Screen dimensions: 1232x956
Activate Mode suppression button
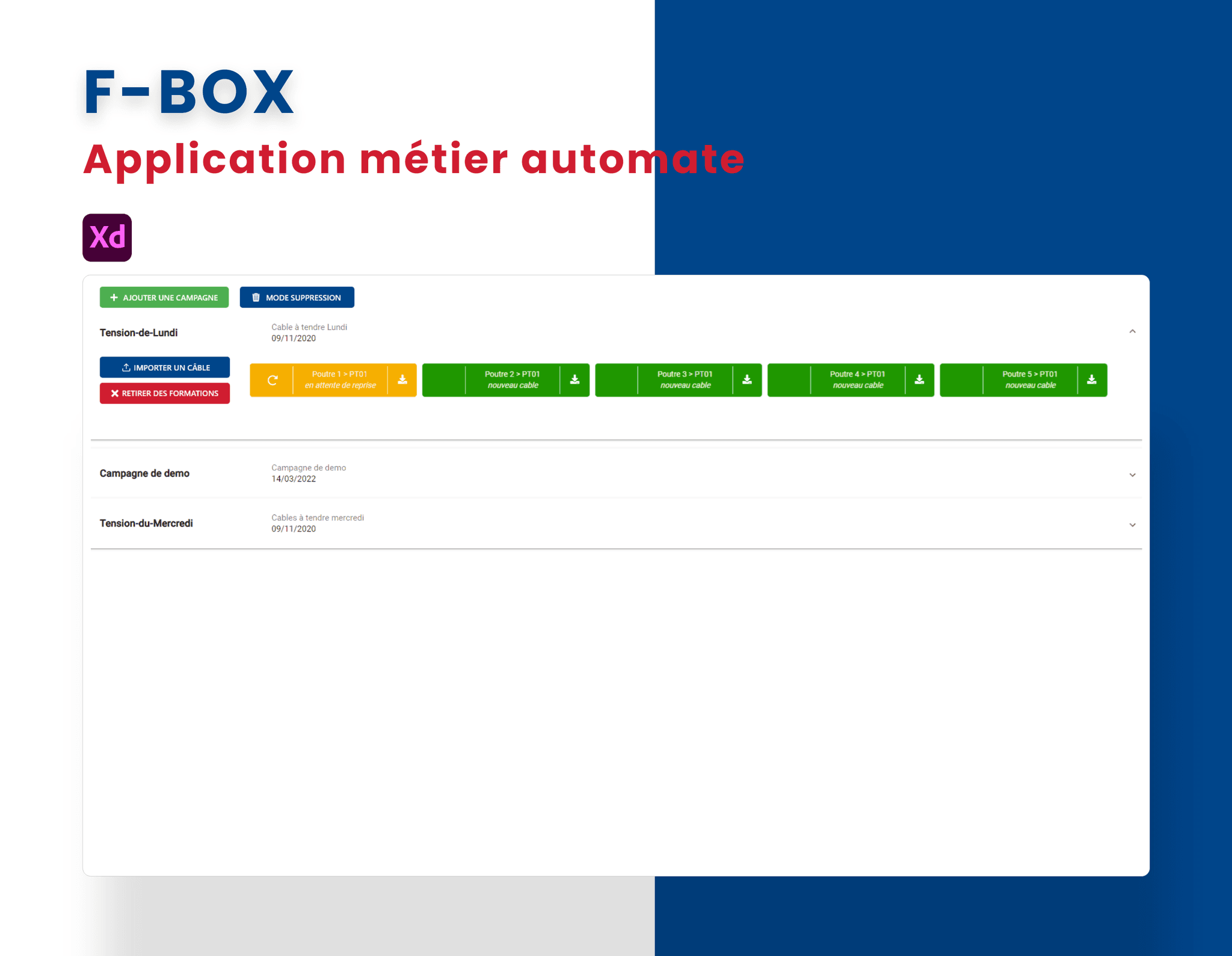click(x=297, y=297)
